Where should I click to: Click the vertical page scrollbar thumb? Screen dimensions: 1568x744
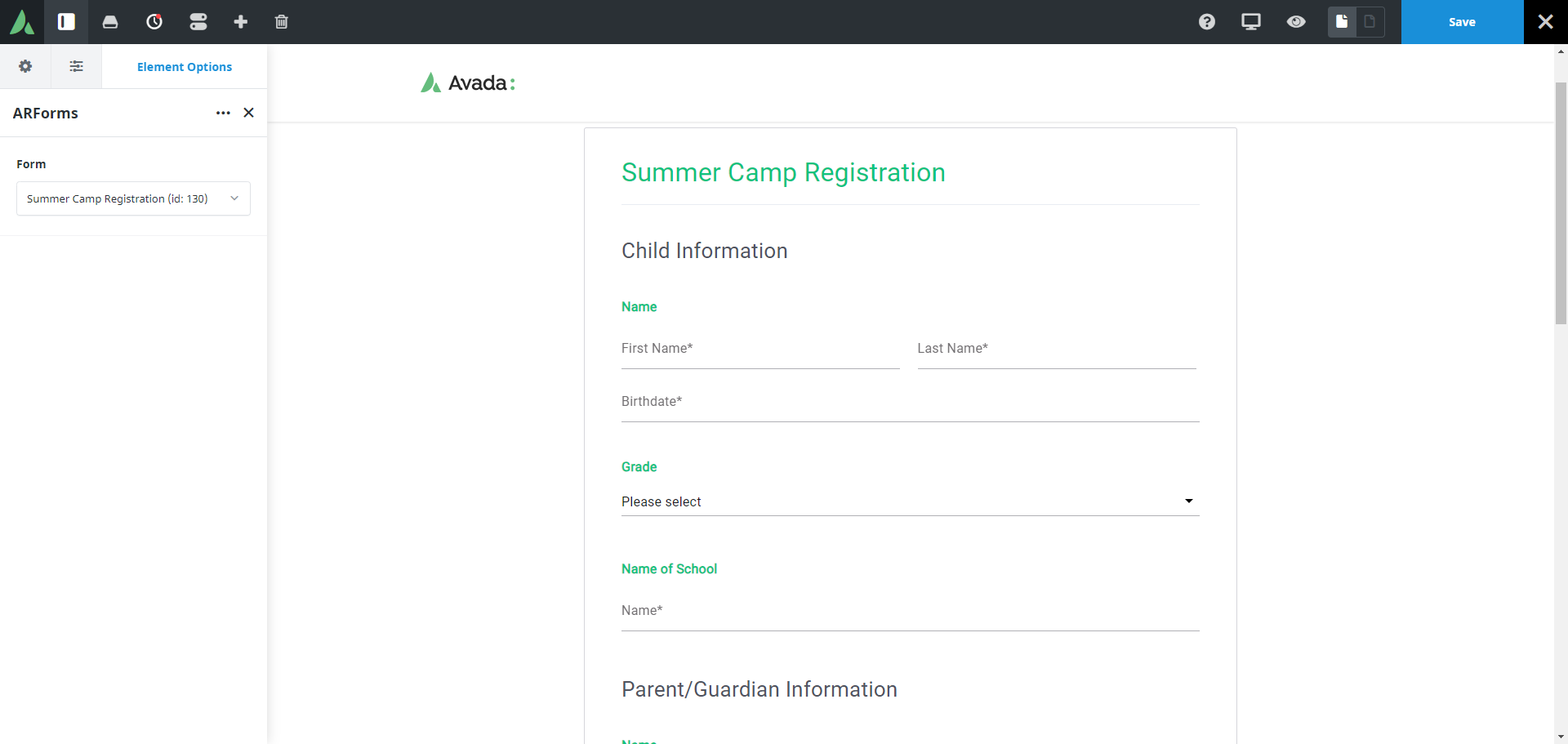click(x=1561, y=203)
